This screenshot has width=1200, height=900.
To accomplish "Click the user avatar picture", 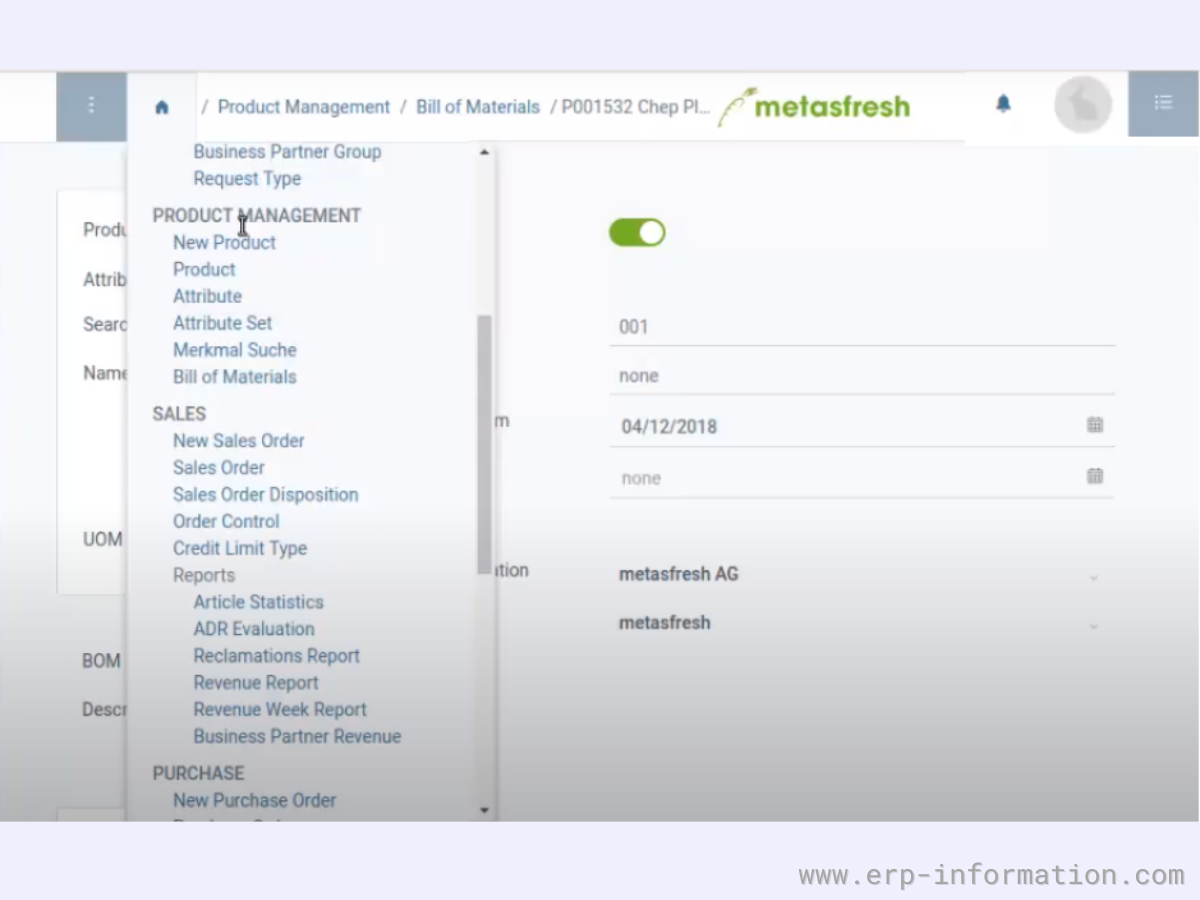I will coord(1083,105).
